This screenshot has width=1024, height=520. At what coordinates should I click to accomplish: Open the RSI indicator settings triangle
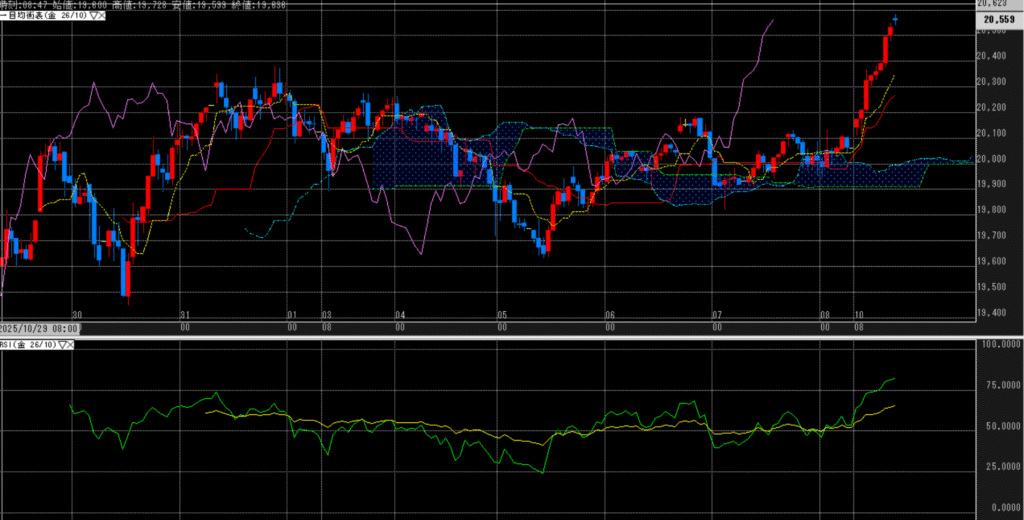(64, 344)
